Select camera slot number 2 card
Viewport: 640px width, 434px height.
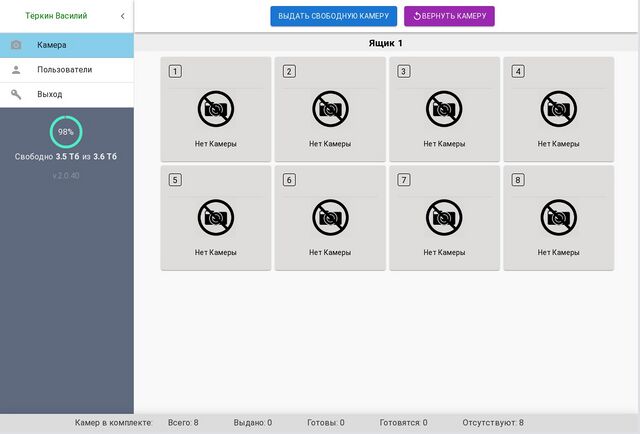click(330, 109)
